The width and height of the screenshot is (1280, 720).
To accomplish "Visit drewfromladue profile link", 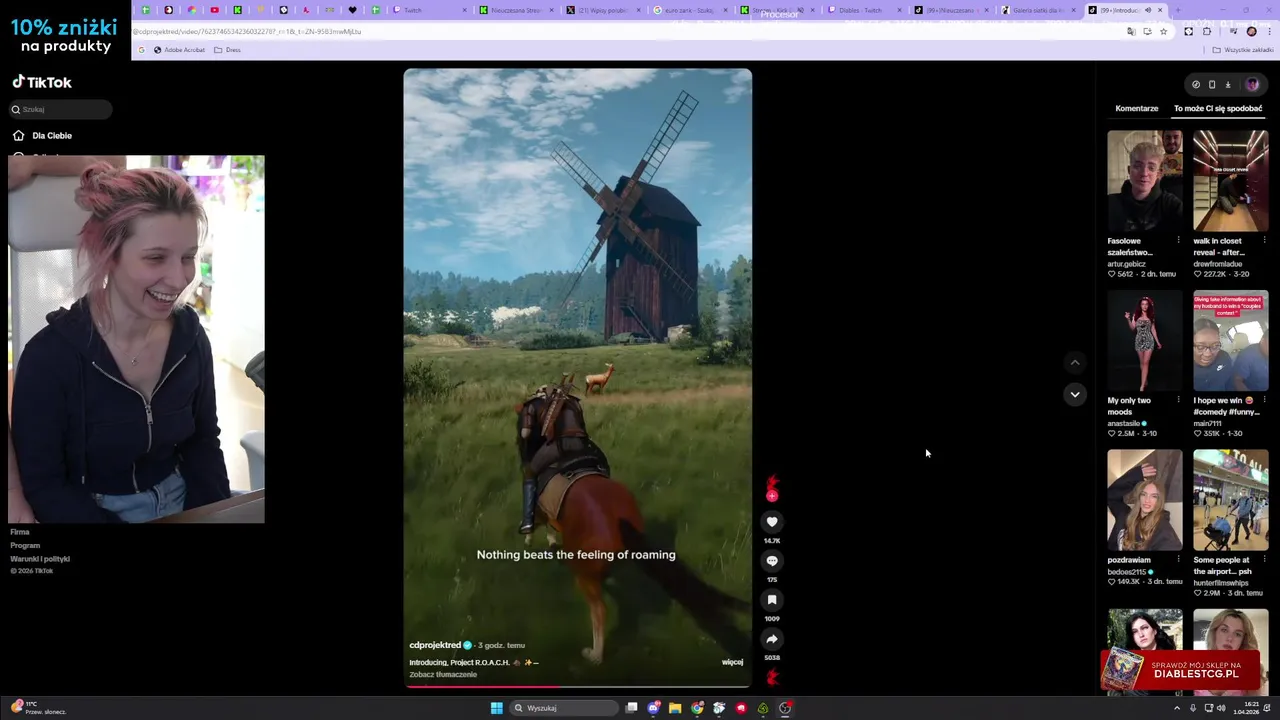I will pyautogui.click(x=1220, y=264).
